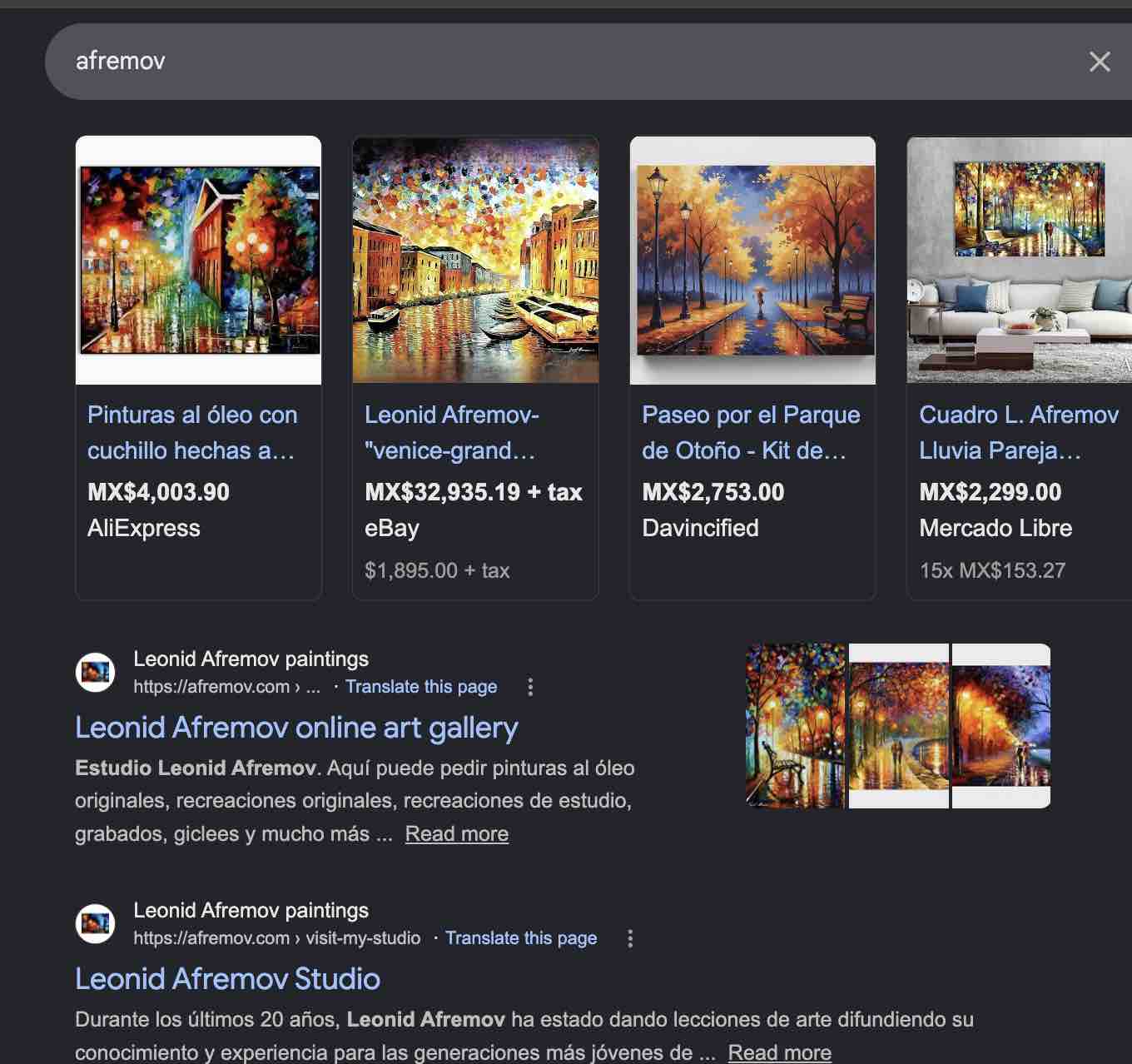Click the favicon beside the afremov.com gallery result
1132x1064 pixels.
[x=96, y=672]
